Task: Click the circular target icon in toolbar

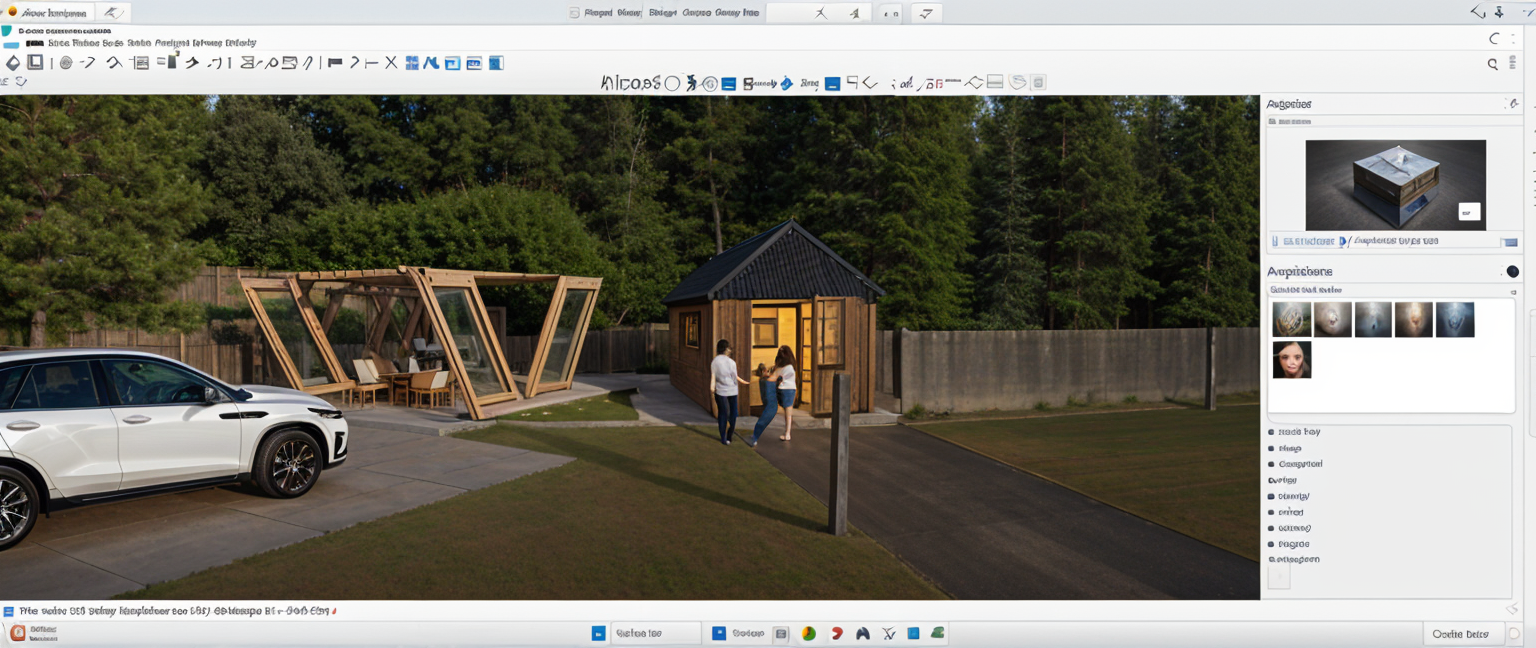Action: (x=66, y=63)
